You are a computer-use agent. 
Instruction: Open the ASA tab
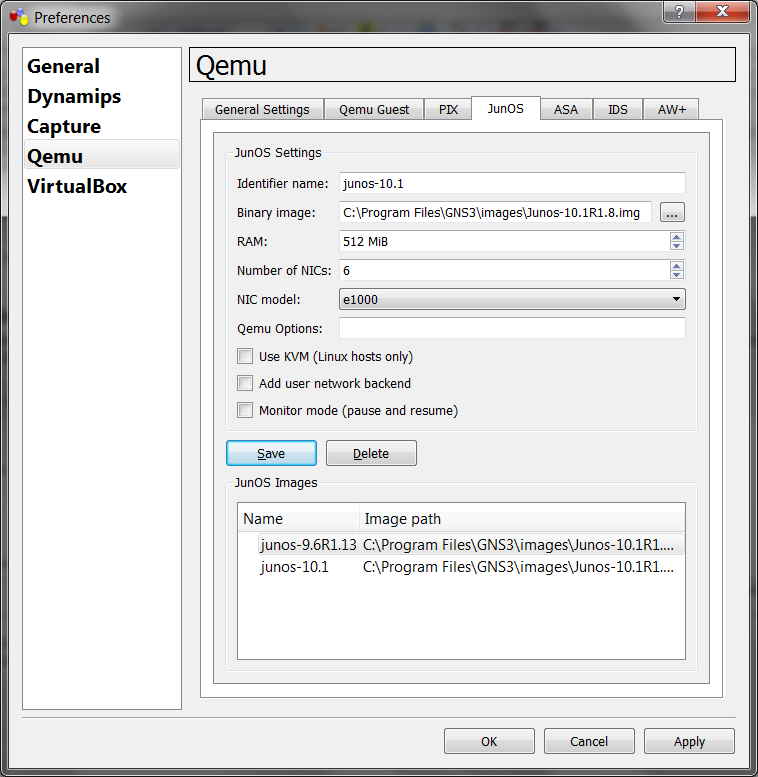pyautogui.click(x=566, y=110)
